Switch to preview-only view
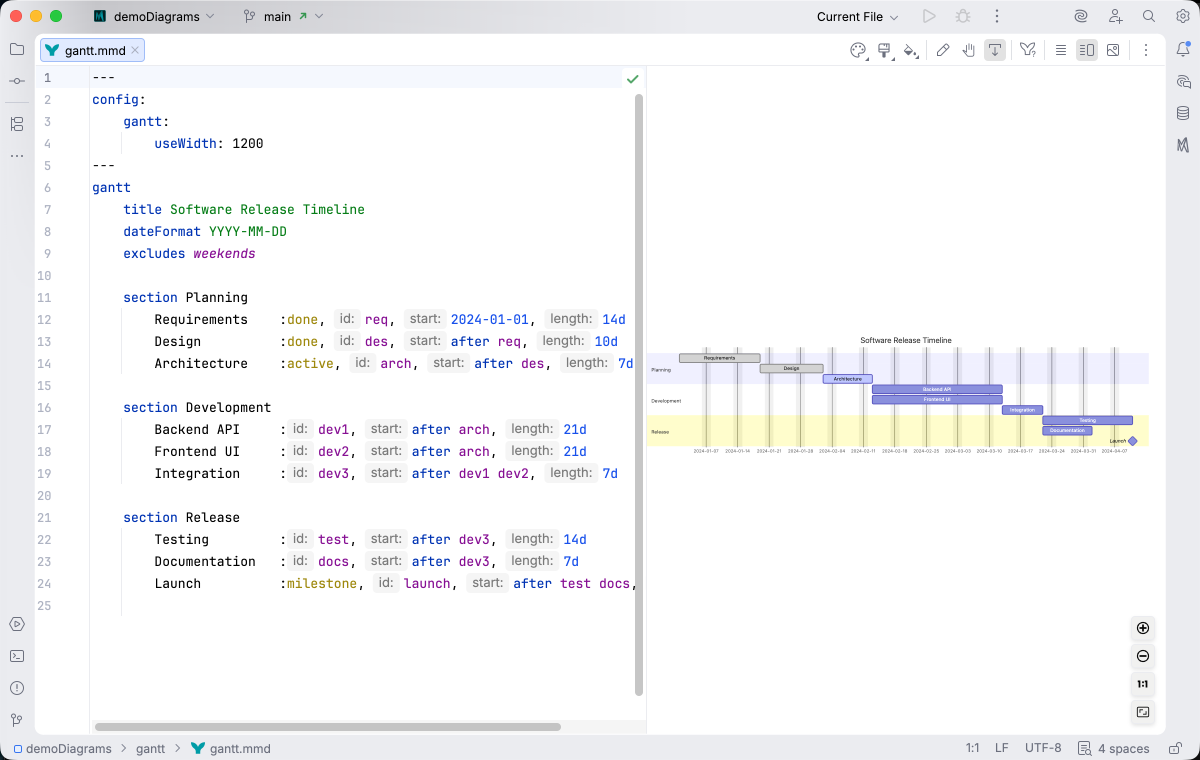This screenshot has width=1200, height=760. pyautogui.click(x=1113, y=50)
